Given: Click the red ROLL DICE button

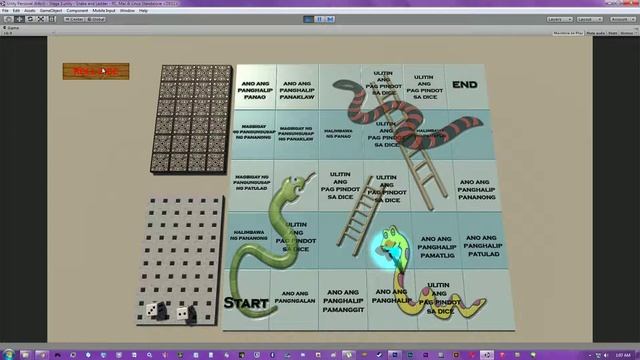Looking at the screenshot, I should coord(96,71).
